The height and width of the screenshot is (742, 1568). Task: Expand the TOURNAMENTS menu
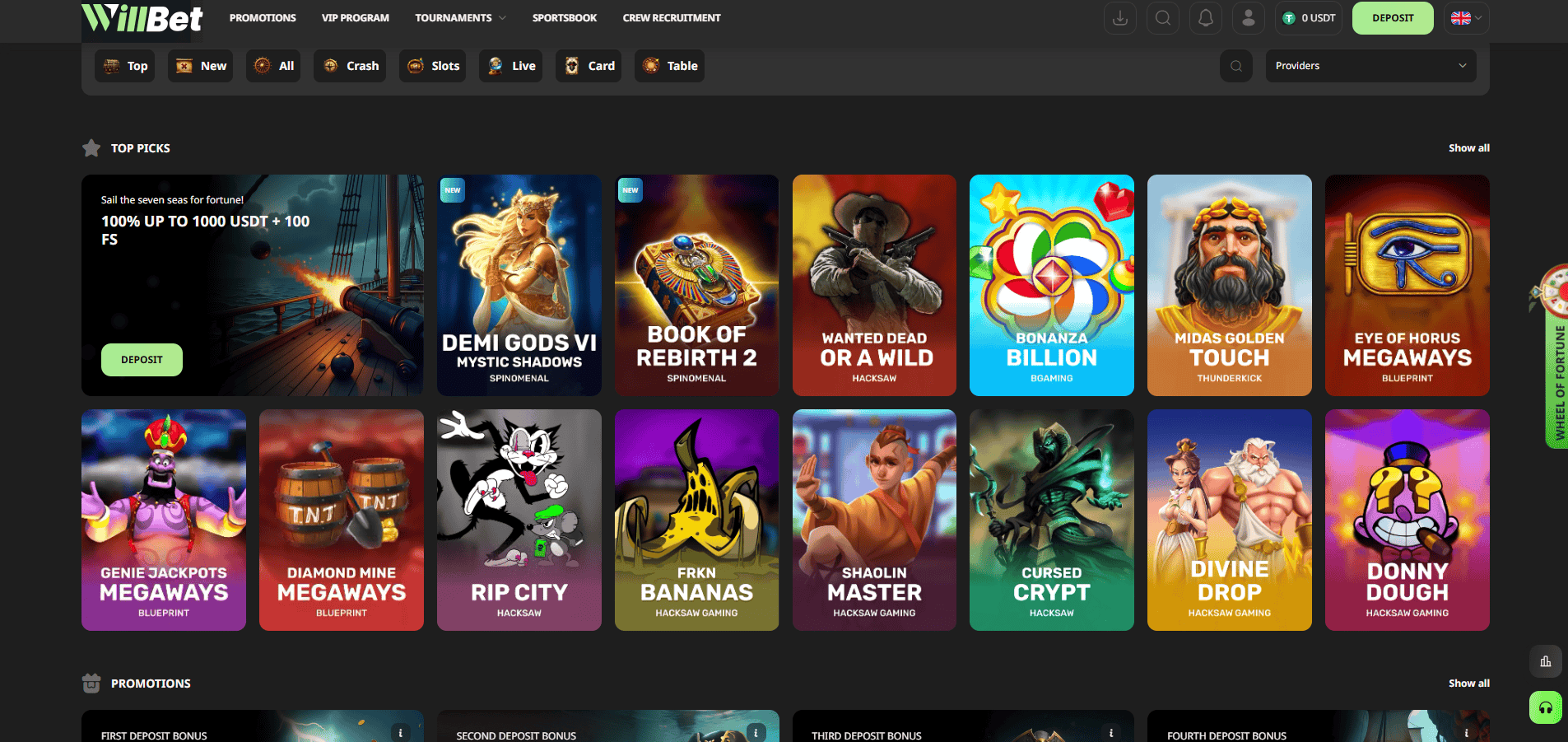tap(460, 17)
